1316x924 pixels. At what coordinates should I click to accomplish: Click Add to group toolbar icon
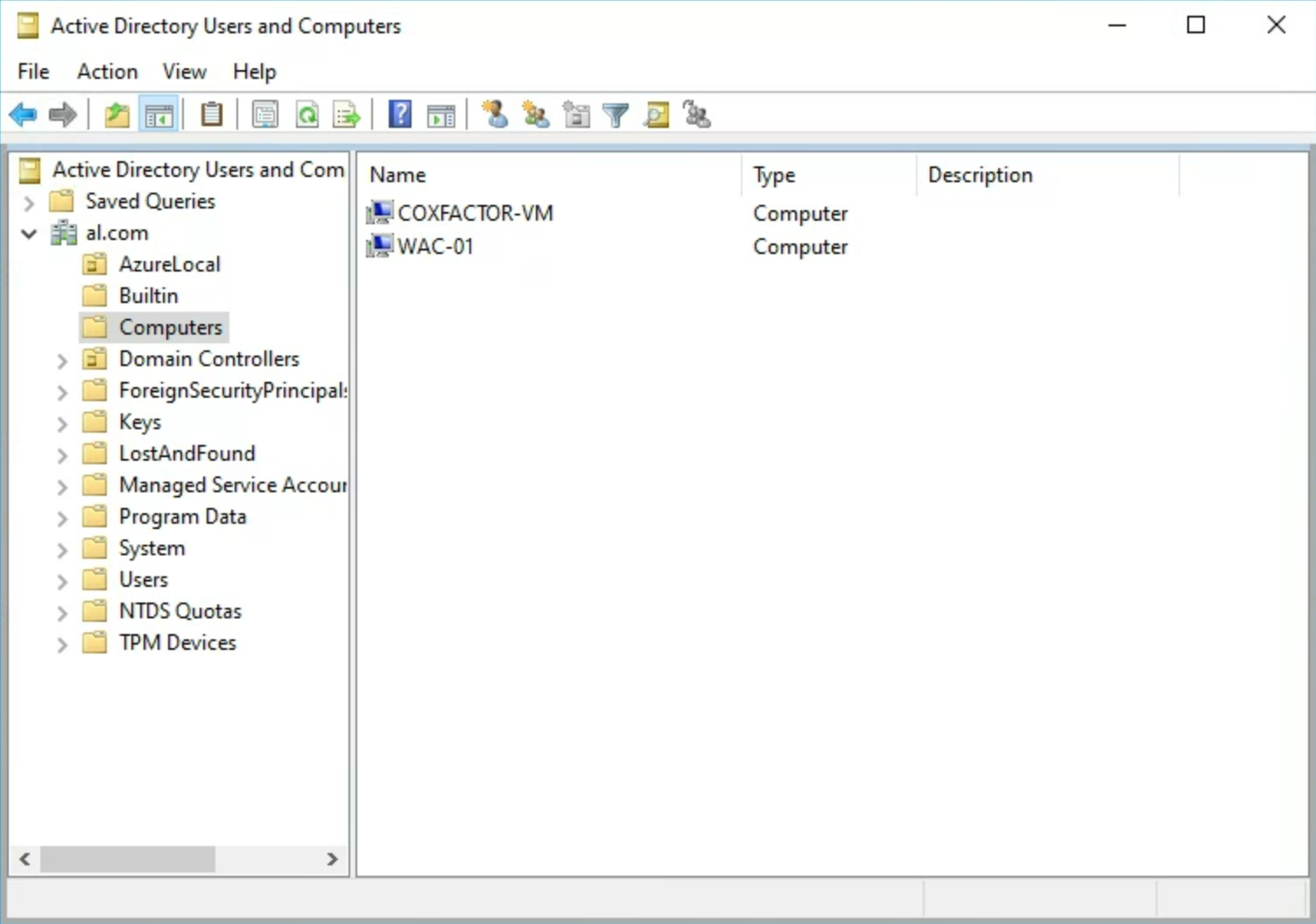pos(697,115)
